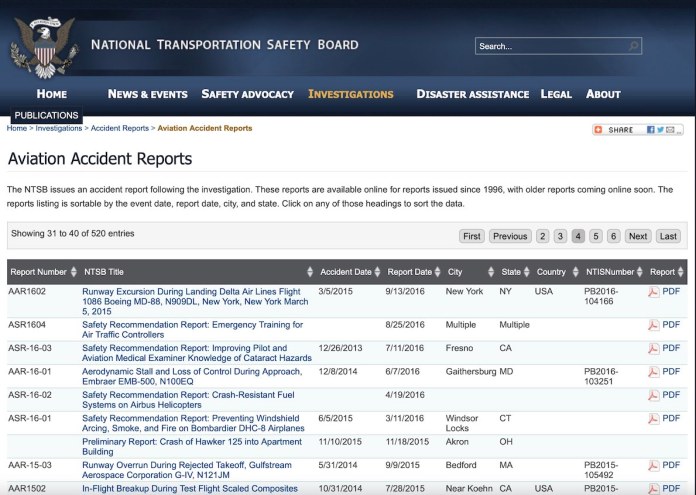This screenshot has width=696, height=495.
Task: Open In-Flight Breakup Scaled Composites report
Action: pos(190,489)
